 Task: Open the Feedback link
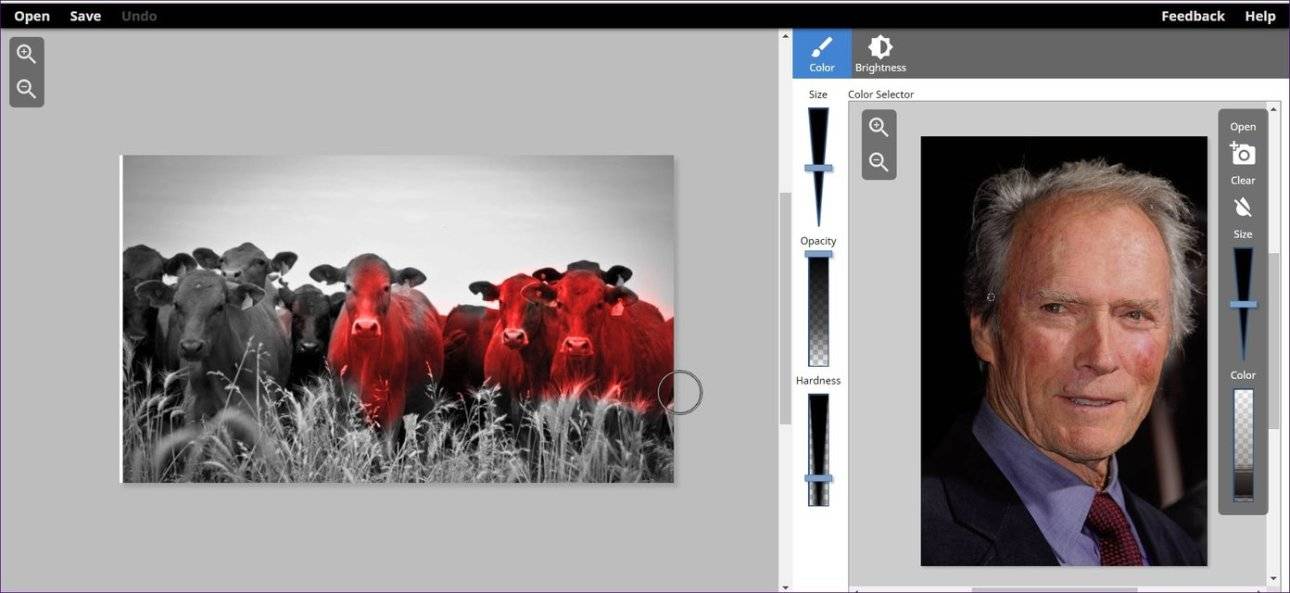(1192, 16)
